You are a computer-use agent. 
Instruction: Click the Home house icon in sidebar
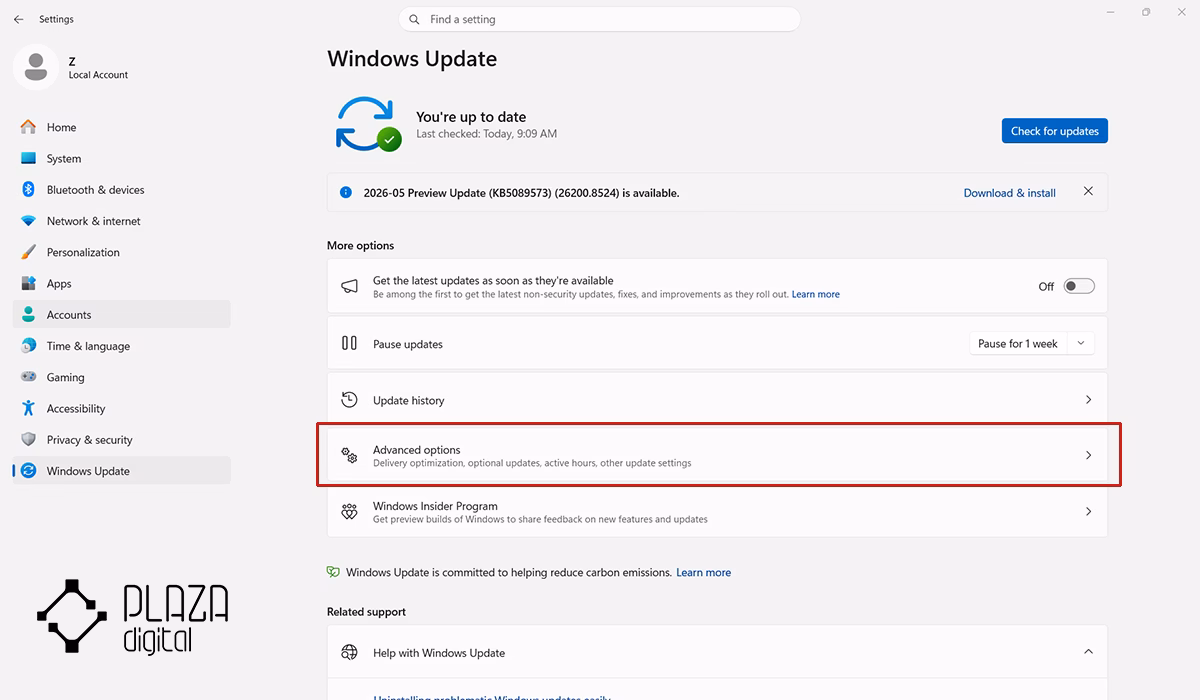(x=28, y=127)
